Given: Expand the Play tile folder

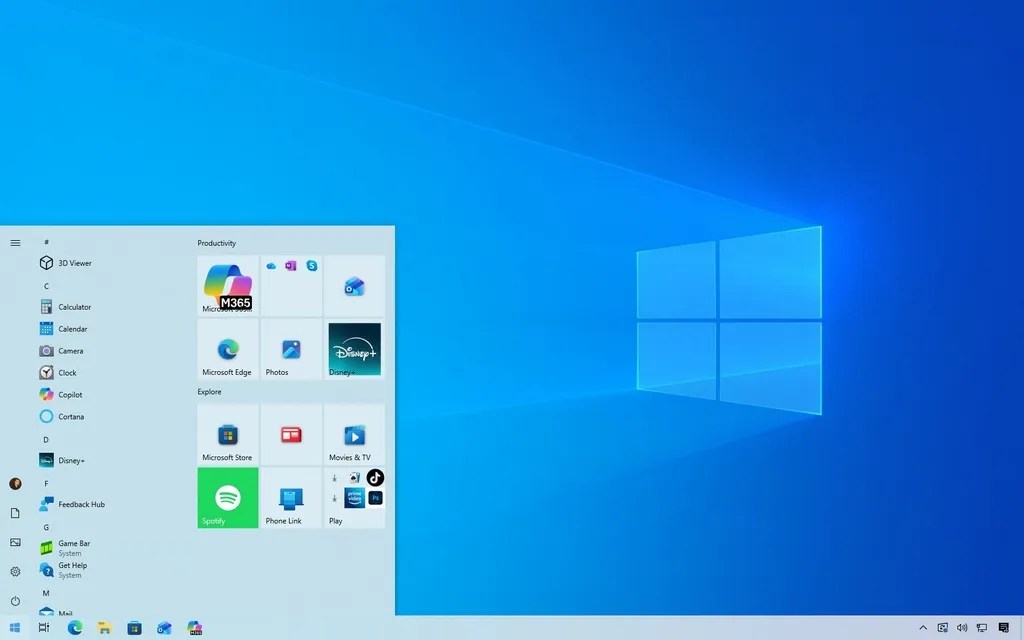Looking at the screenshot, I should click(355, 498).
